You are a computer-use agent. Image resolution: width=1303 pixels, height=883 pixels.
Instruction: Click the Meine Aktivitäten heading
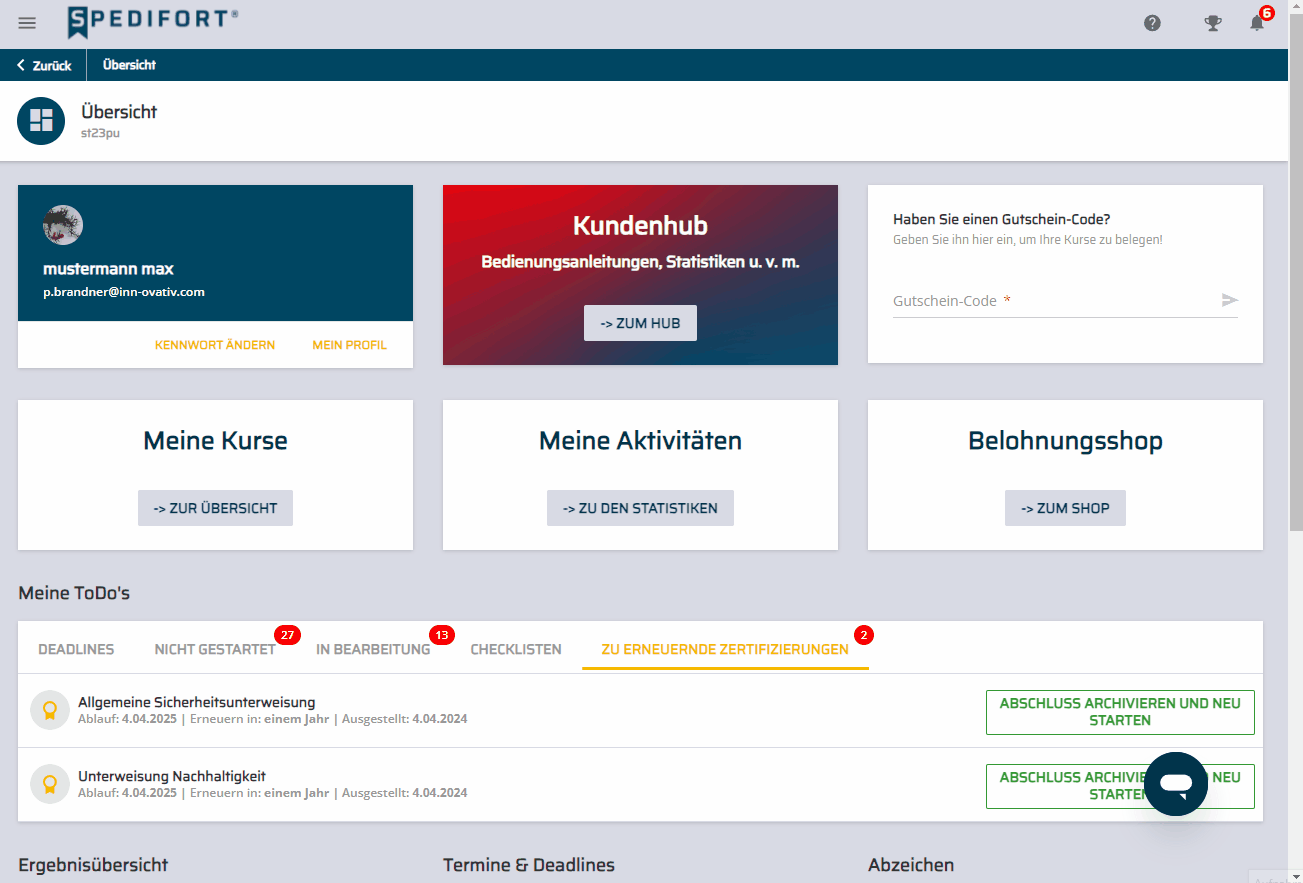coord(640,440)
